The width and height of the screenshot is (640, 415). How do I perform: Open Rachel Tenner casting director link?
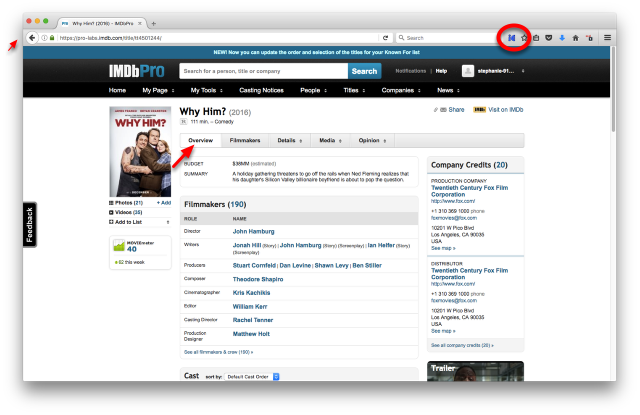[253, 320]
